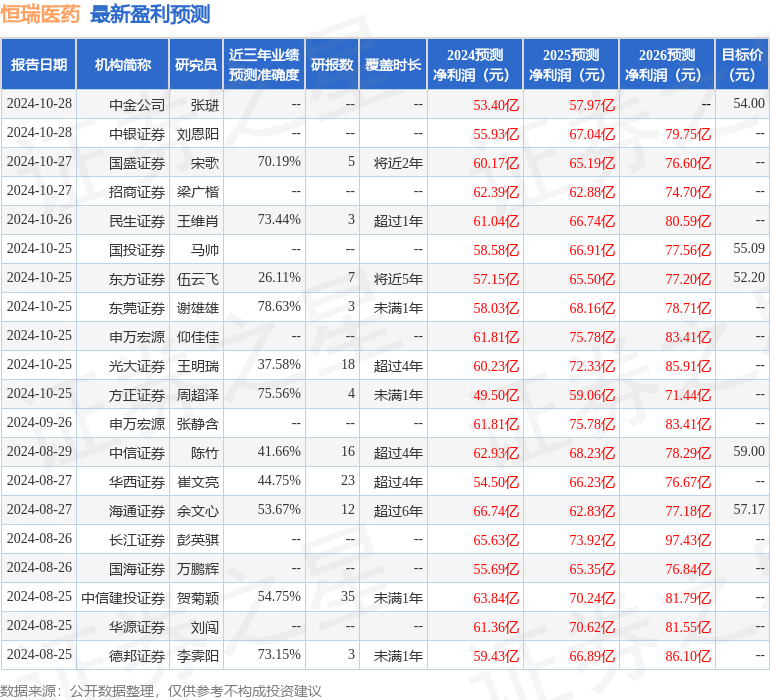This screenshot has height=700, width=770.
Task: Click accuracy value 70.19%
Action: tap(279, 161)
